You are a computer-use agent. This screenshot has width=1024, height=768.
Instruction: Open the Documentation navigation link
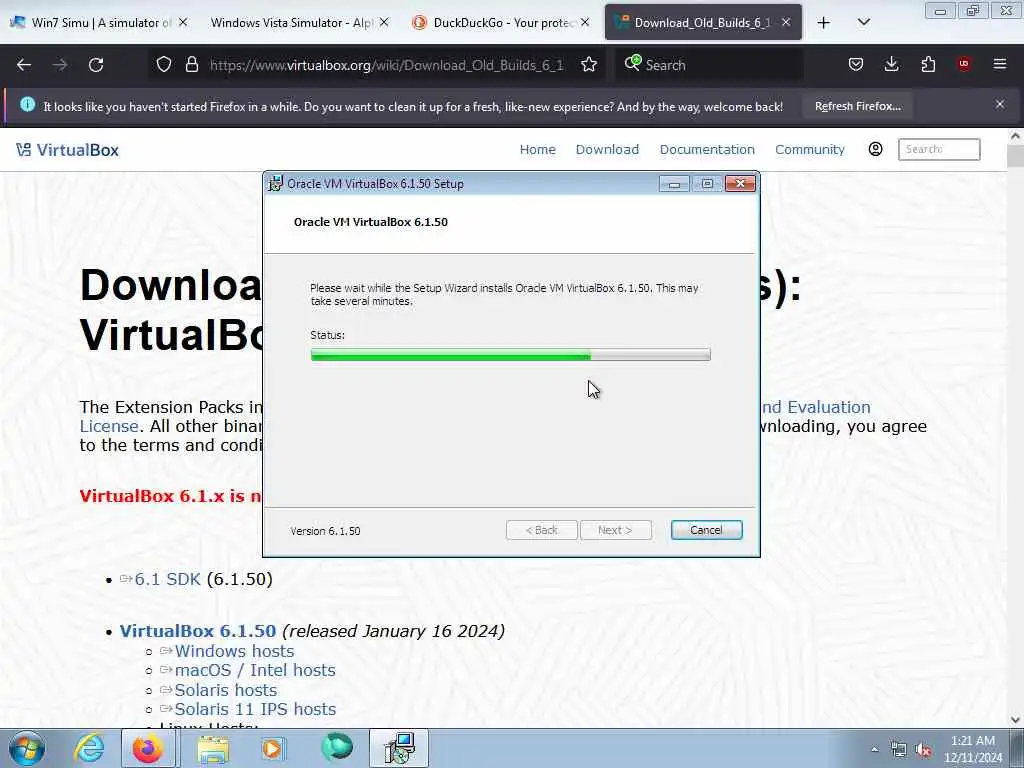click(707, 150)
